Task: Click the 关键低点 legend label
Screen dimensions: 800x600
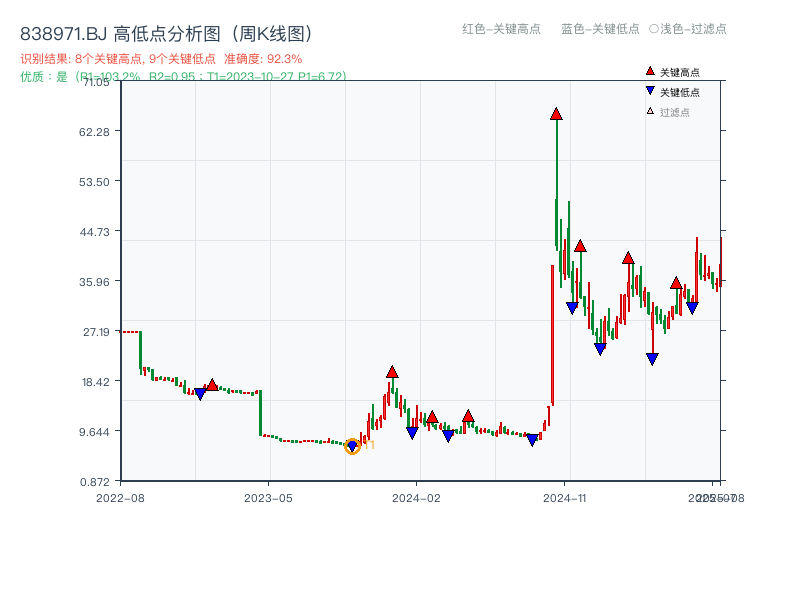Action: [x=680, y=92]
